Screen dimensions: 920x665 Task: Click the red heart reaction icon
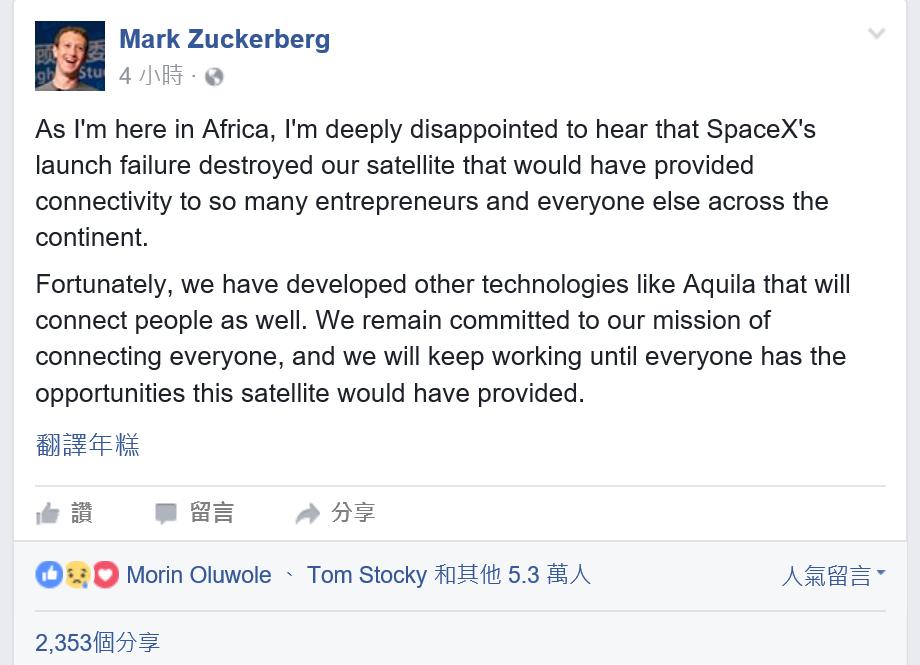pos(106,575)
